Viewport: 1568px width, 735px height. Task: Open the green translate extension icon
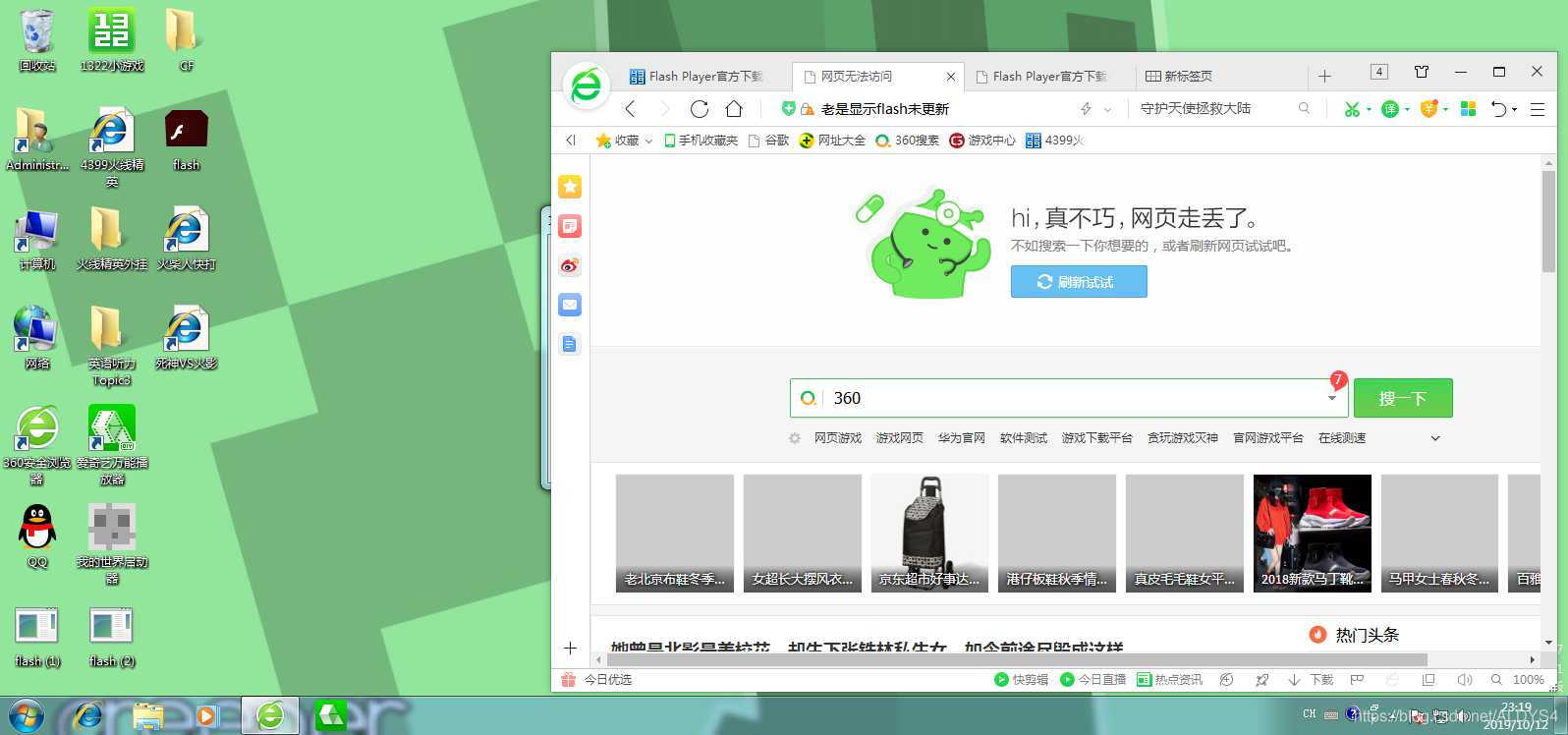pos(1390,109)
